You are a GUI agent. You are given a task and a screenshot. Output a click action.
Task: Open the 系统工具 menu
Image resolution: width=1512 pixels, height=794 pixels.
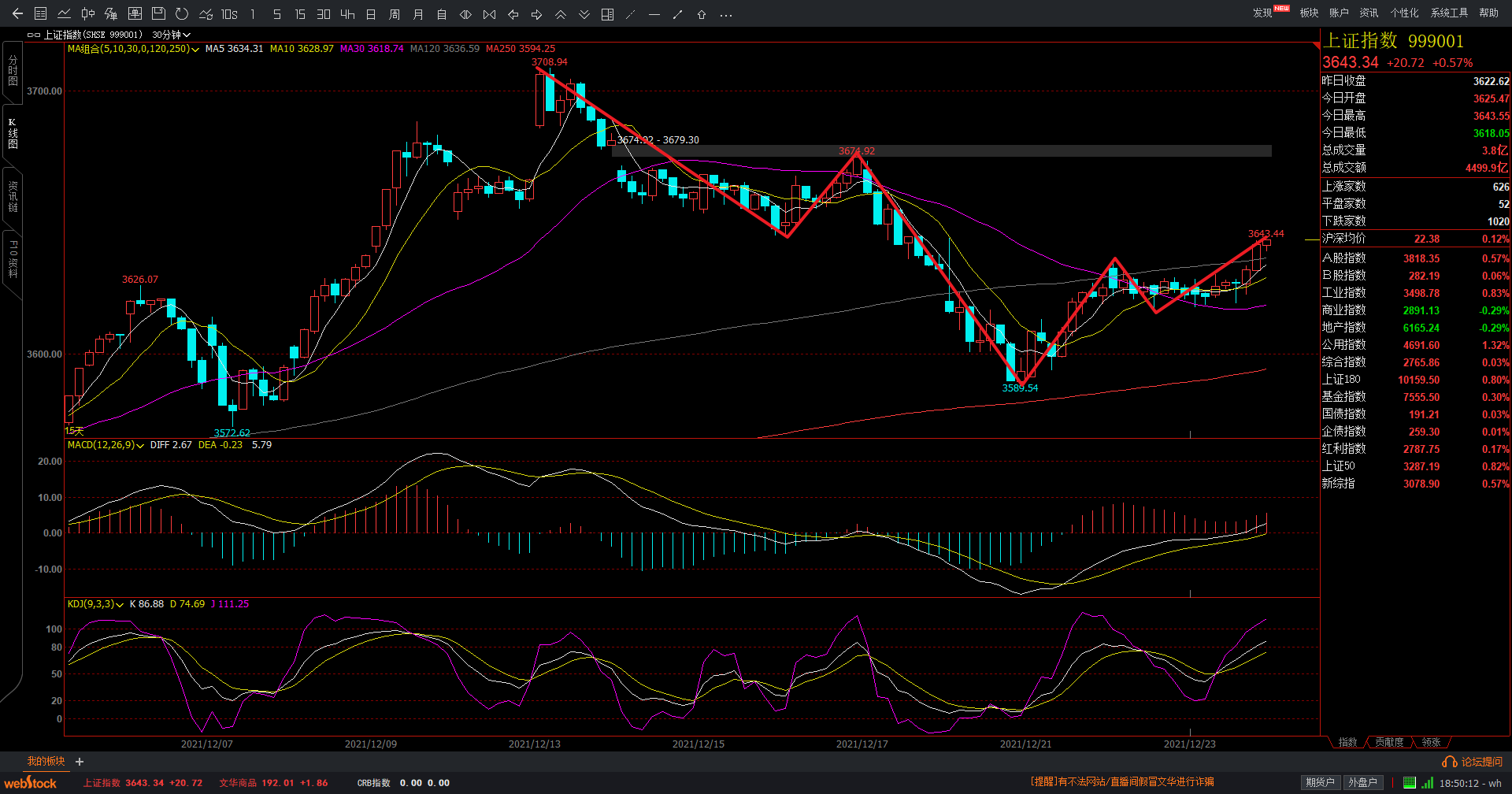(x=1449, y=13)
